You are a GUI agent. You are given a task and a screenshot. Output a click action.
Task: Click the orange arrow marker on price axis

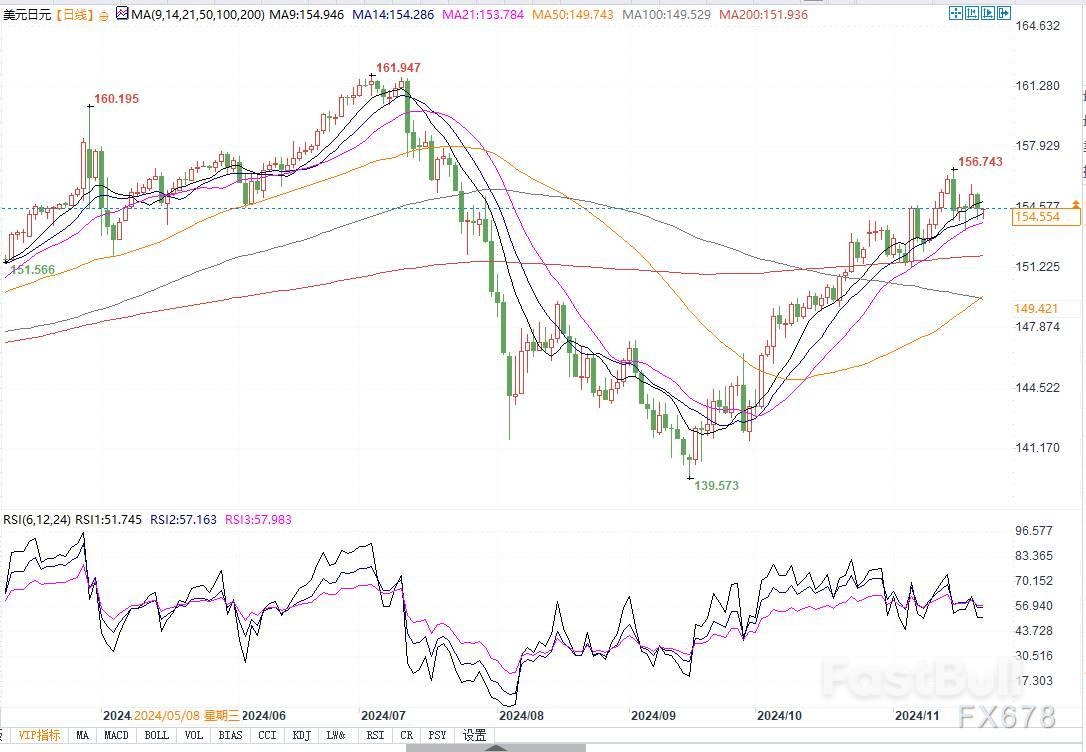[1075, 204]
